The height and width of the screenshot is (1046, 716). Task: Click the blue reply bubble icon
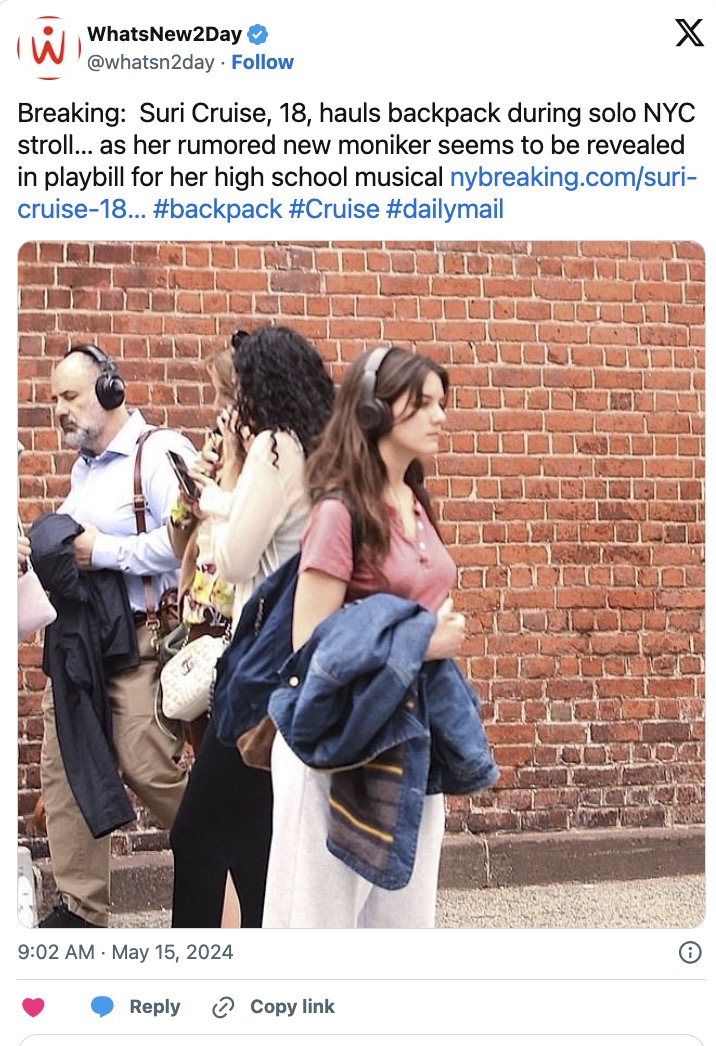(102, 1006)
